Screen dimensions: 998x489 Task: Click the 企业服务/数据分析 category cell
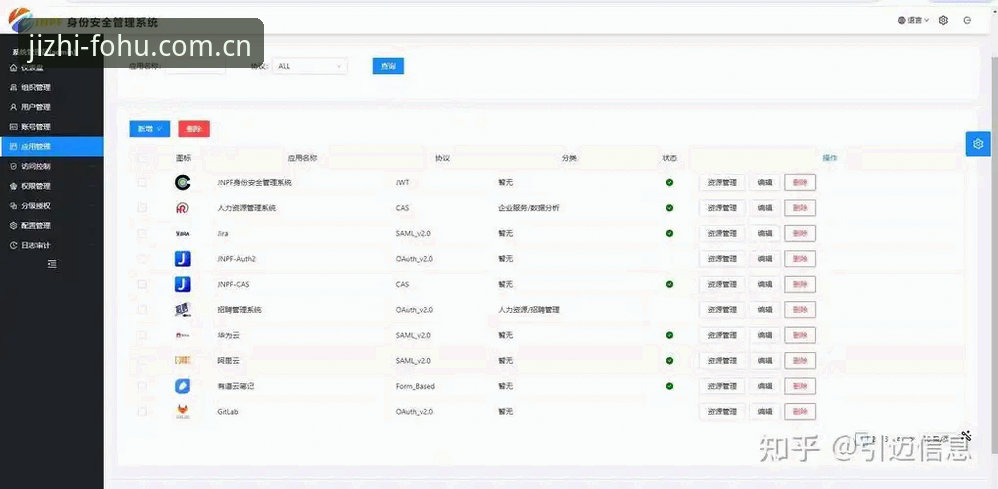[x=529, y=208]
